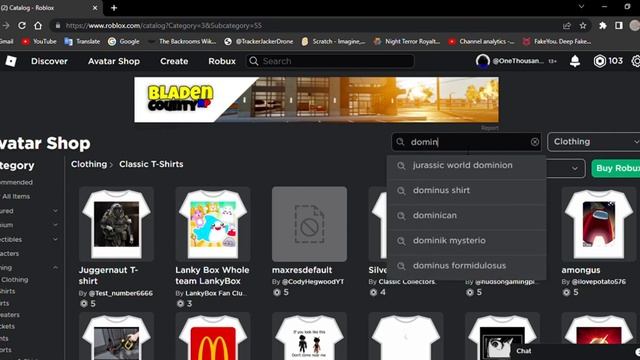Click the share page icon in address bar

coord(567,25)
